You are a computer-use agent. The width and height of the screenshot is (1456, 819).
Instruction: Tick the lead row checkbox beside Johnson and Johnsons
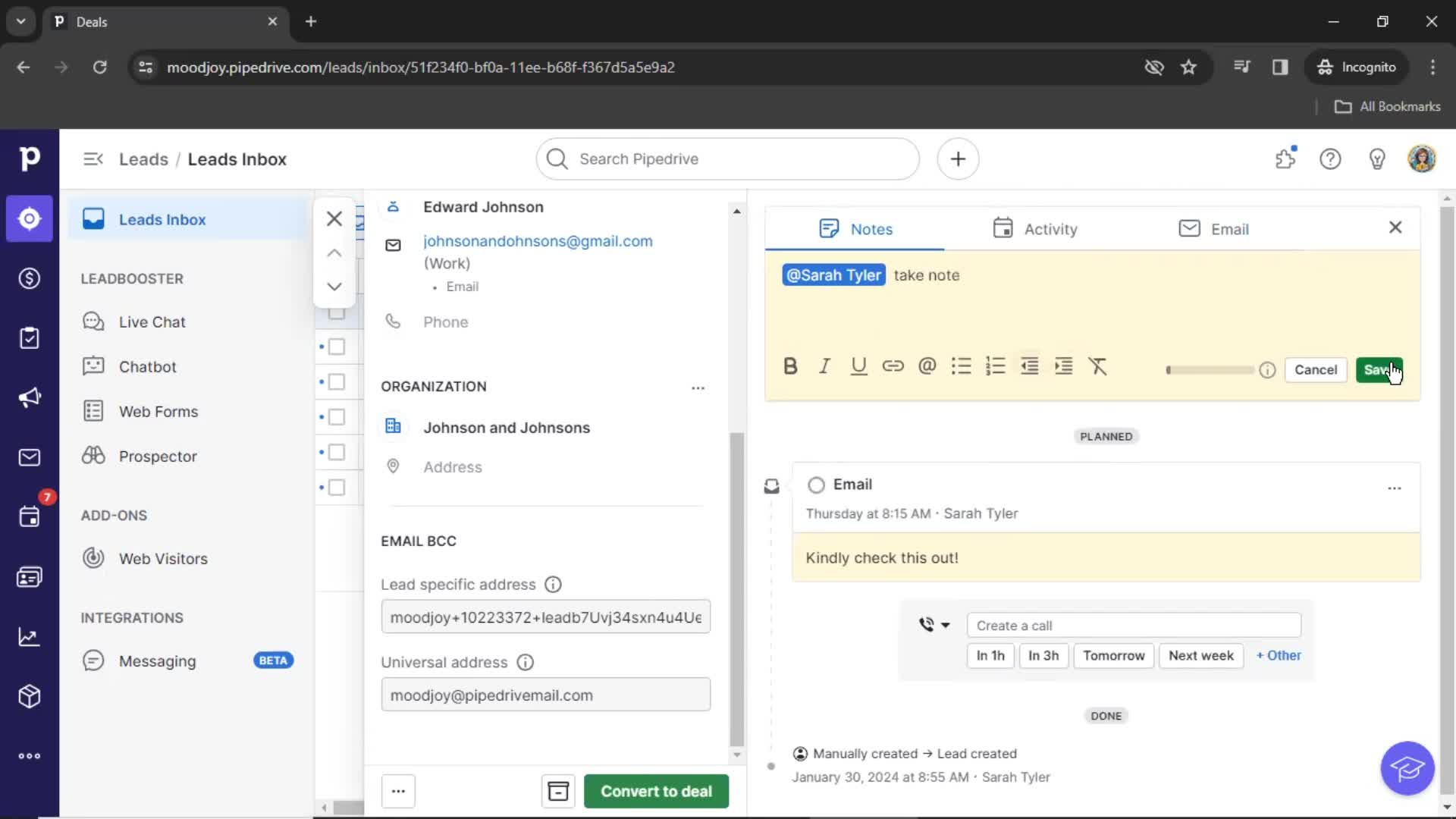tap(337, 417)
